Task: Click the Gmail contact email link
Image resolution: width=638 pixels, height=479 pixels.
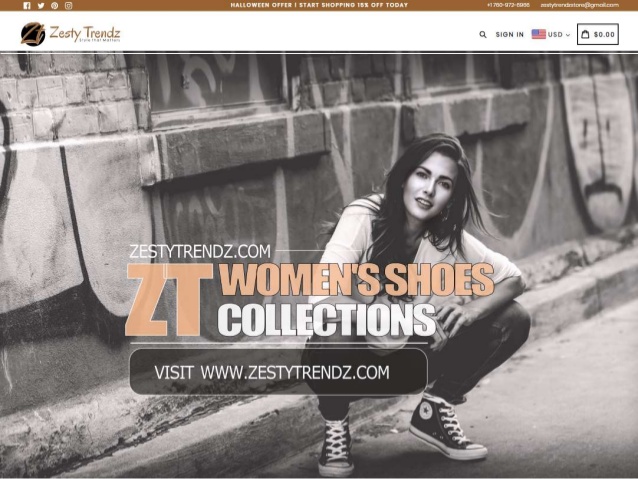Action: click(x=579, y=5)
